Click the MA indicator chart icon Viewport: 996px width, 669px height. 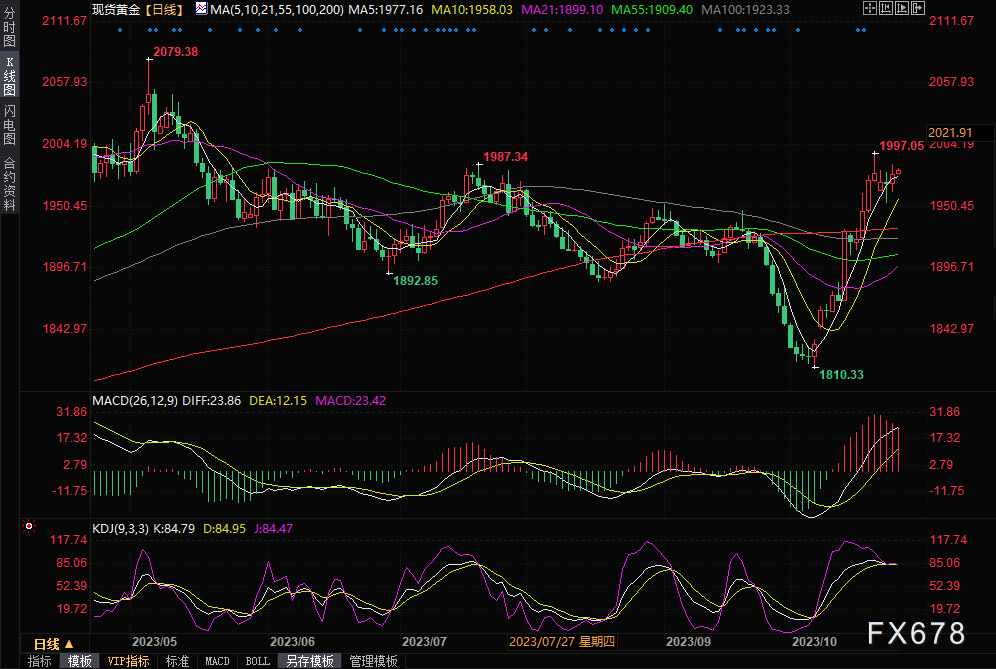click(x=201, y=9)
